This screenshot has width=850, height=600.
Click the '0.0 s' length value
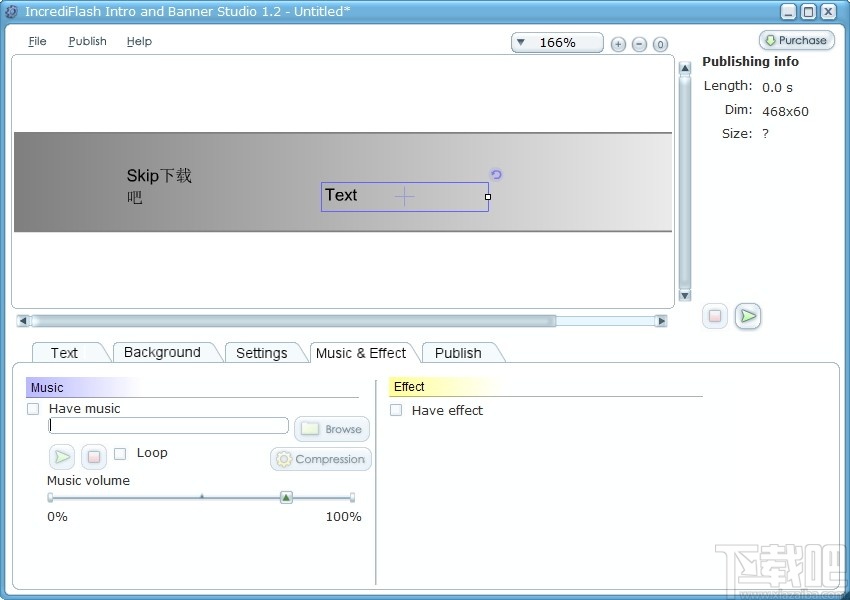pos(777,88)
